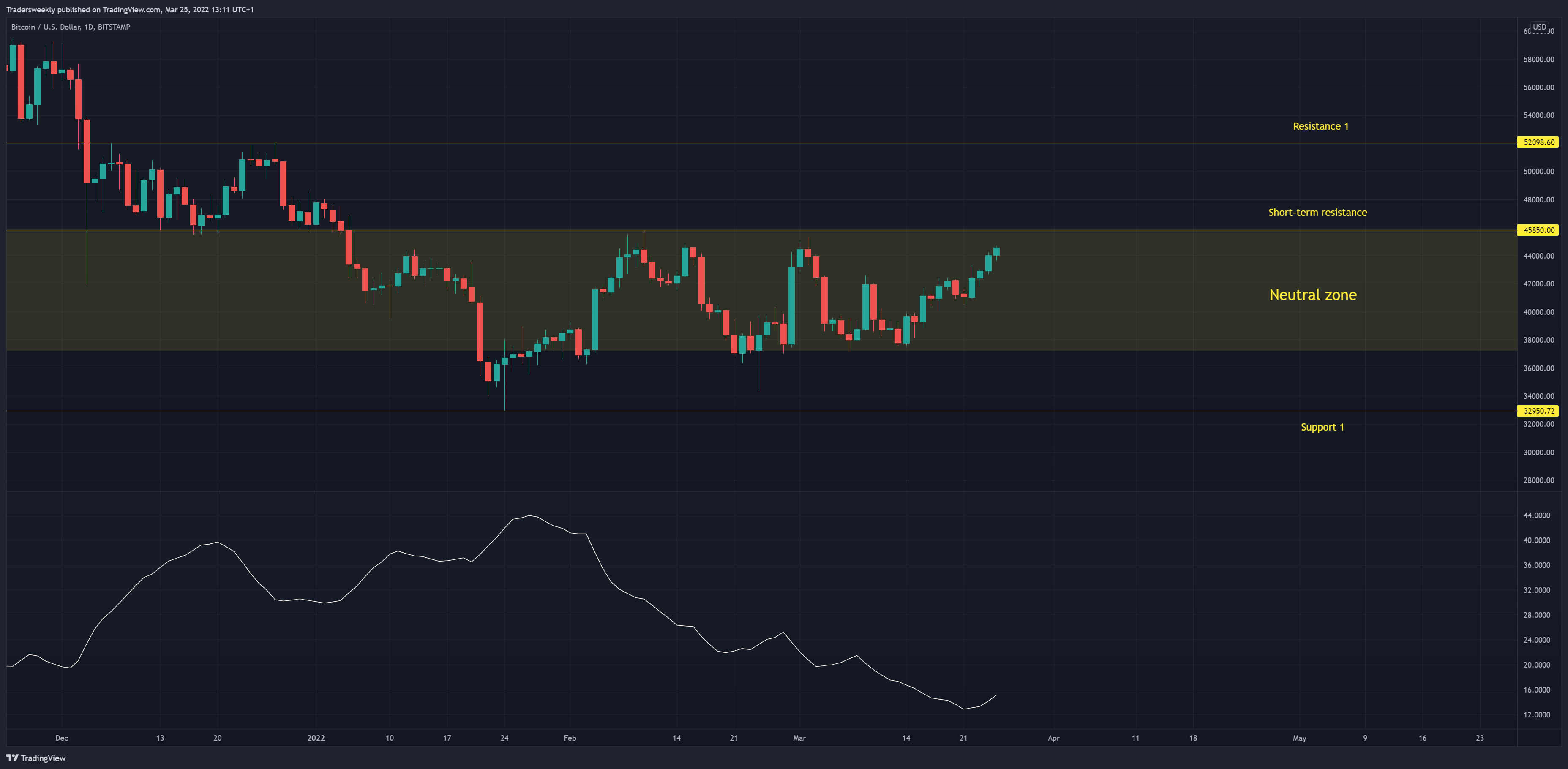Click the 58000.00 price axis value
1568x769 pixels.
click(x=1539, y=60)
